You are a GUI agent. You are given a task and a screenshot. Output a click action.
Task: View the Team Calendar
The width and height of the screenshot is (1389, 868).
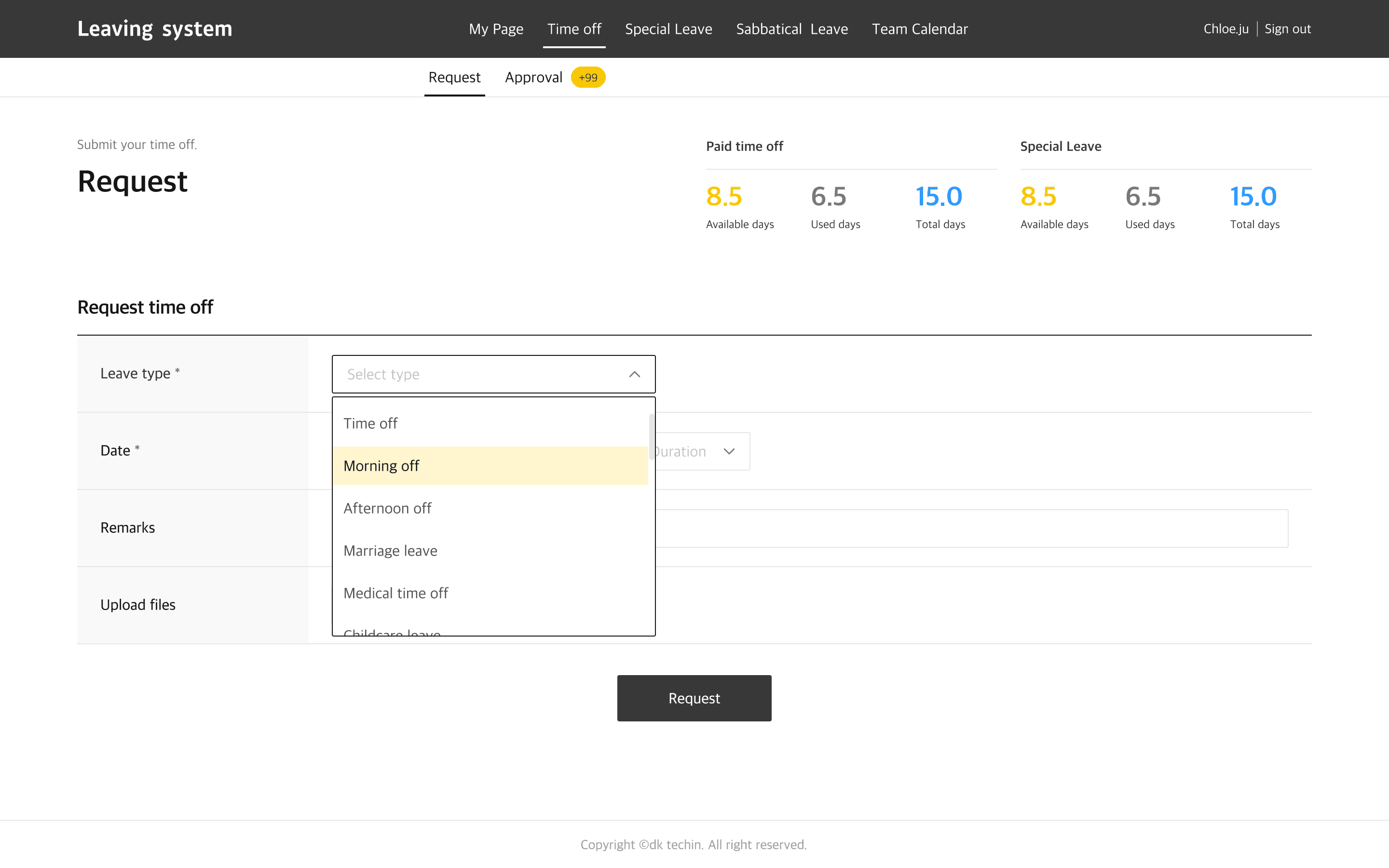pos(920,29)
